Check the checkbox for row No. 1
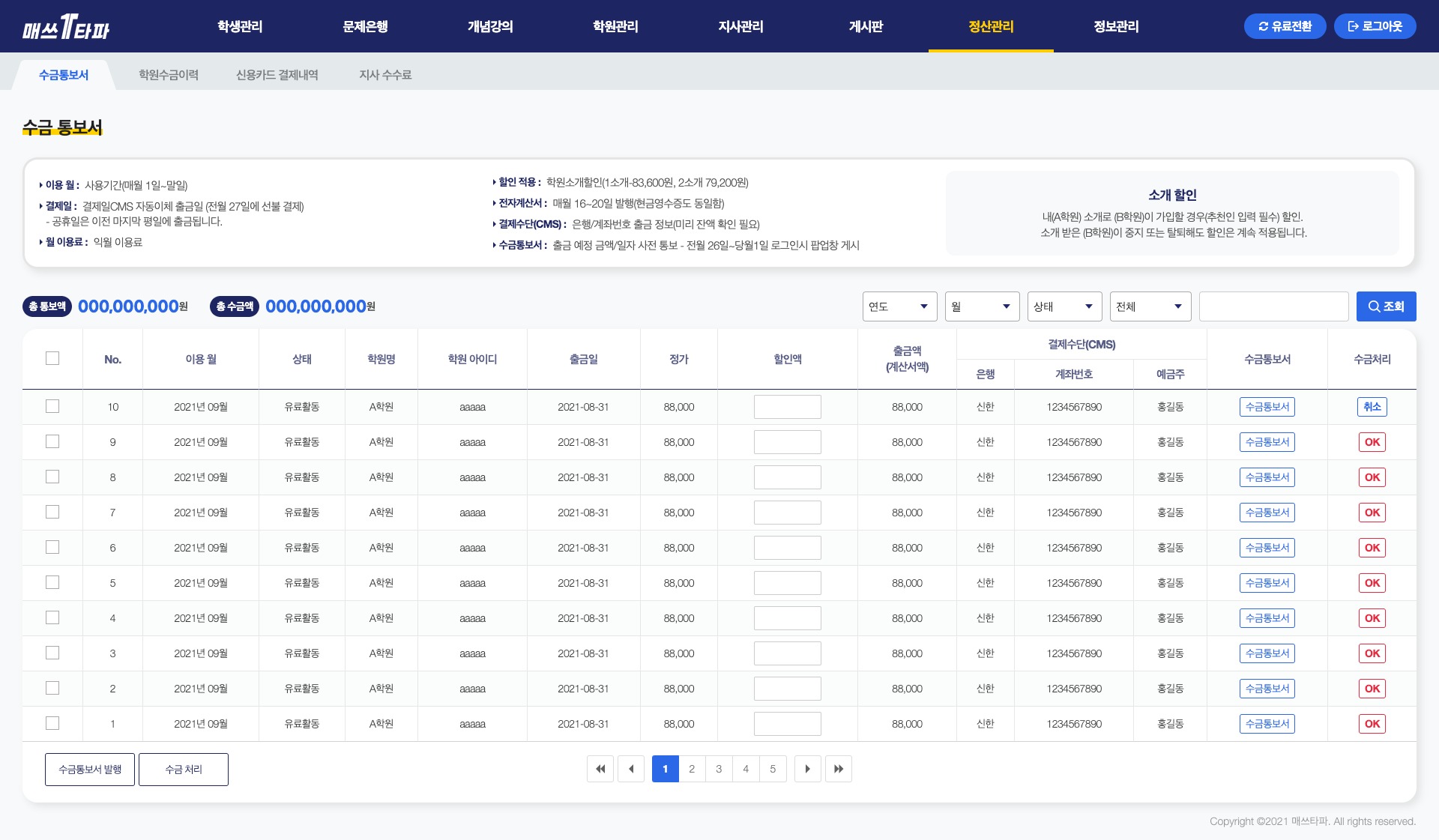Screen dimensions: 1439x840 (52, 723)
